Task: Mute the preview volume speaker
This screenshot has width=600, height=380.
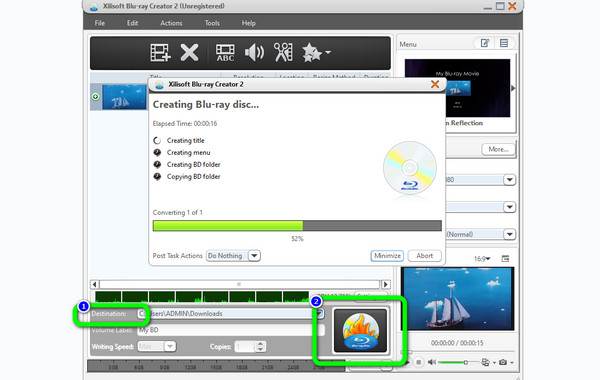Action: click(x=432, y=362)
